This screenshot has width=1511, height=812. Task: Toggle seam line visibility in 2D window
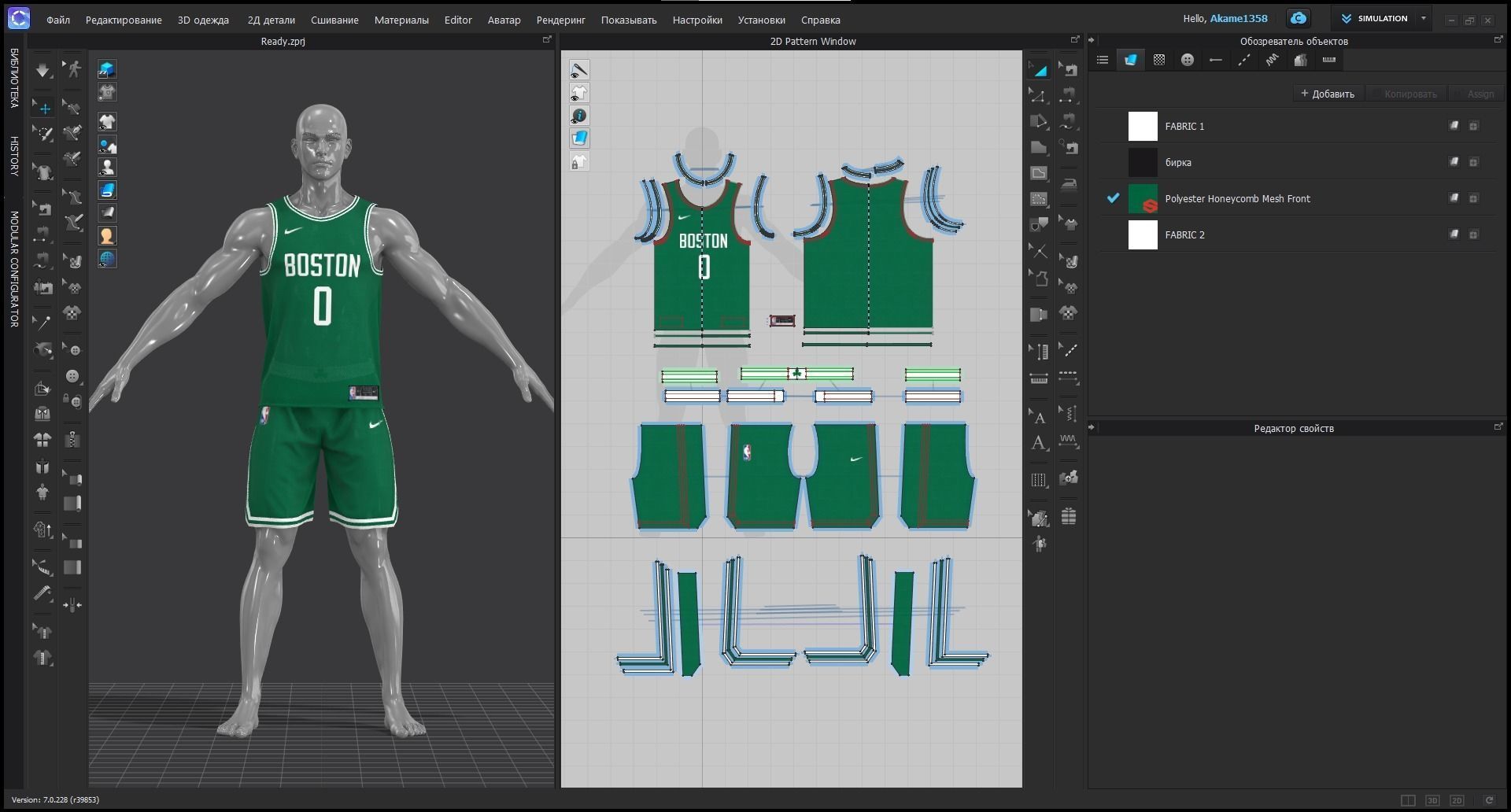point(580,69)
